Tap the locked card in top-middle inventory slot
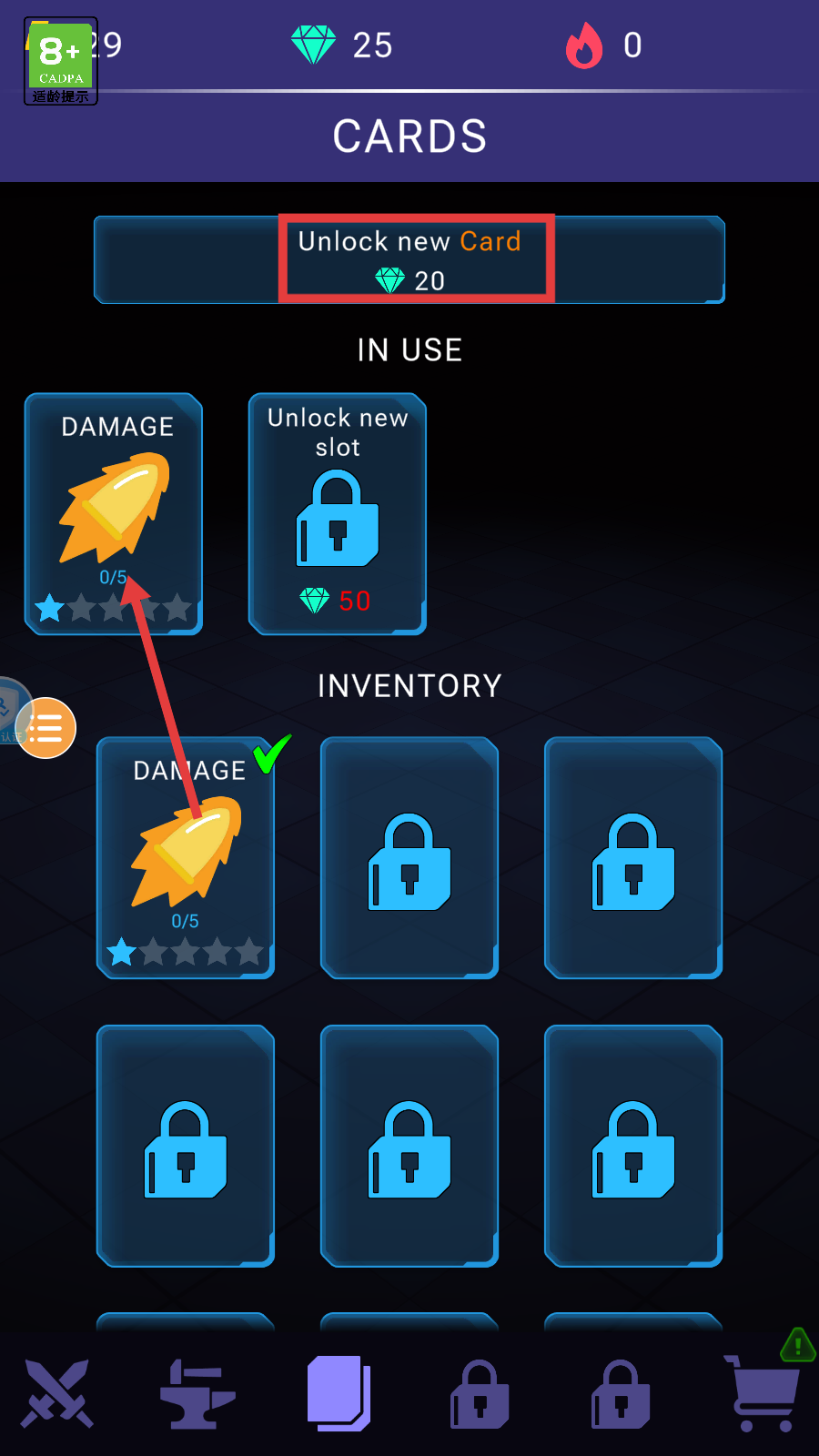 pos(409,858)
